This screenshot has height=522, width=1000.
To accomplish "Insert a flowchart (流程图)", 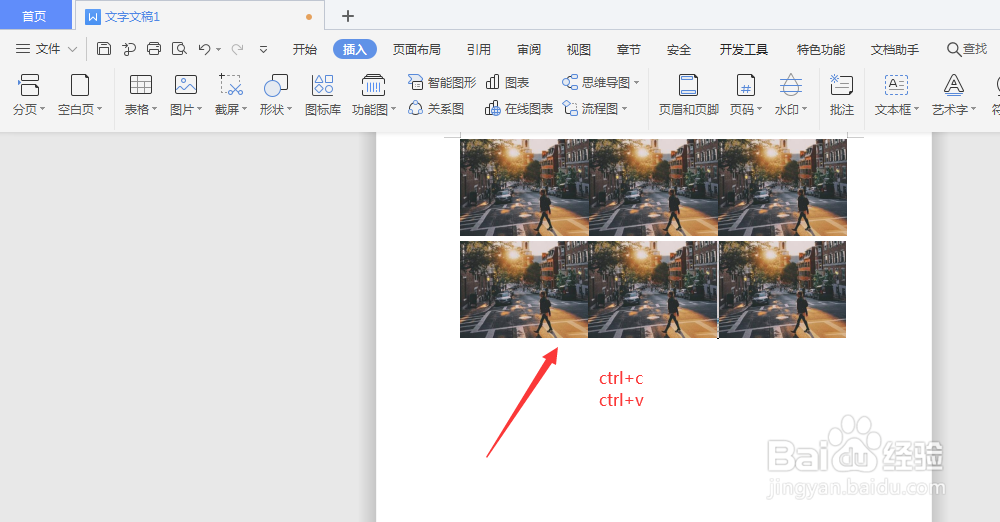I will pos(594,109).
